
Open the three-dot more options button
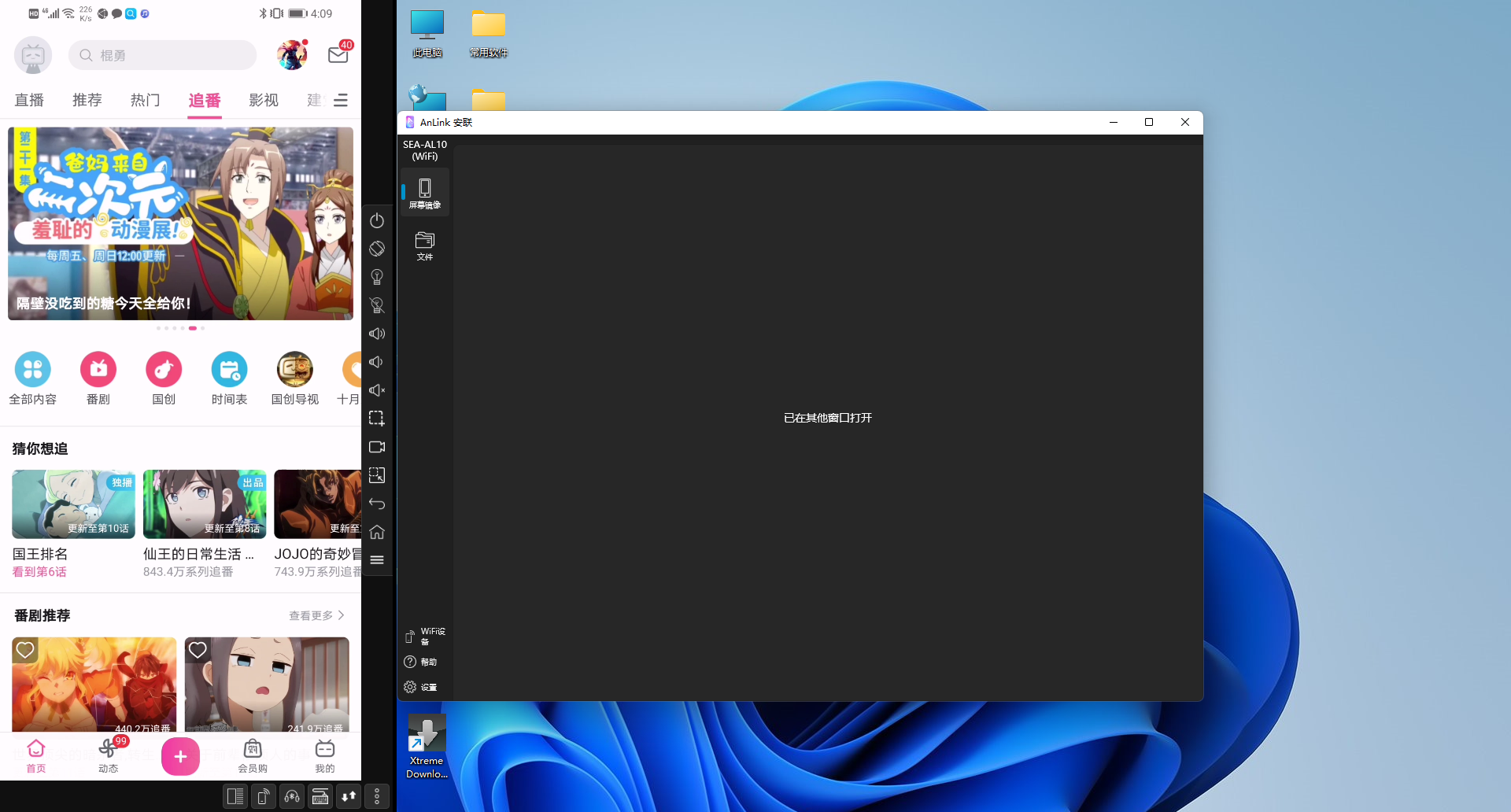[x=377, y=797]
